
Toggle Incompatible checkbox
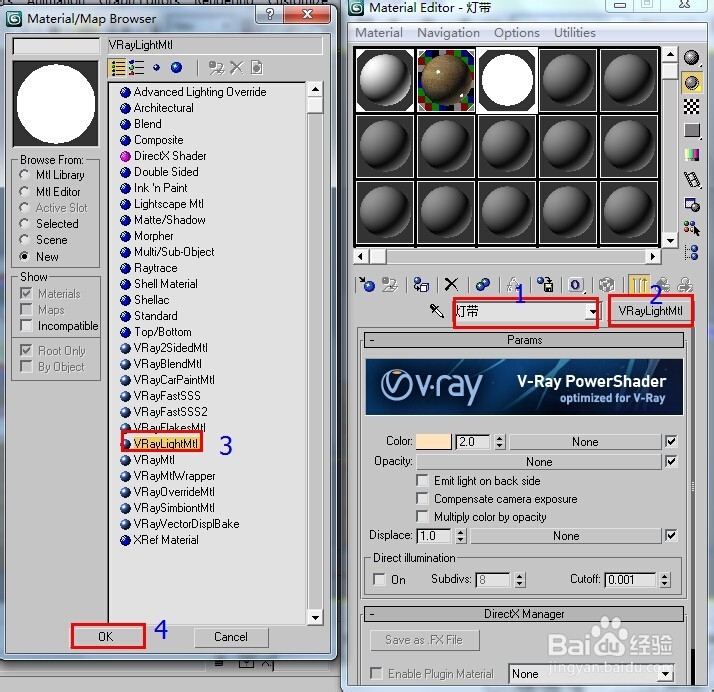(26, 326)
